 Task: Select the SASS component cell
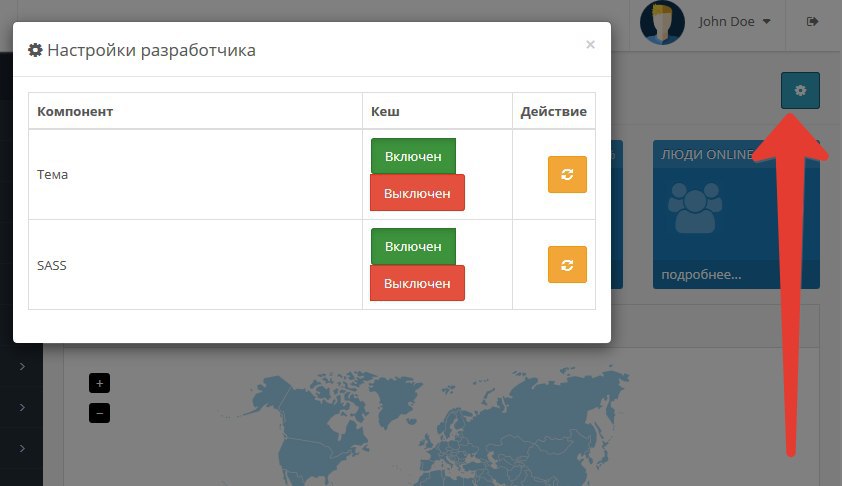(x=195, y=265)
